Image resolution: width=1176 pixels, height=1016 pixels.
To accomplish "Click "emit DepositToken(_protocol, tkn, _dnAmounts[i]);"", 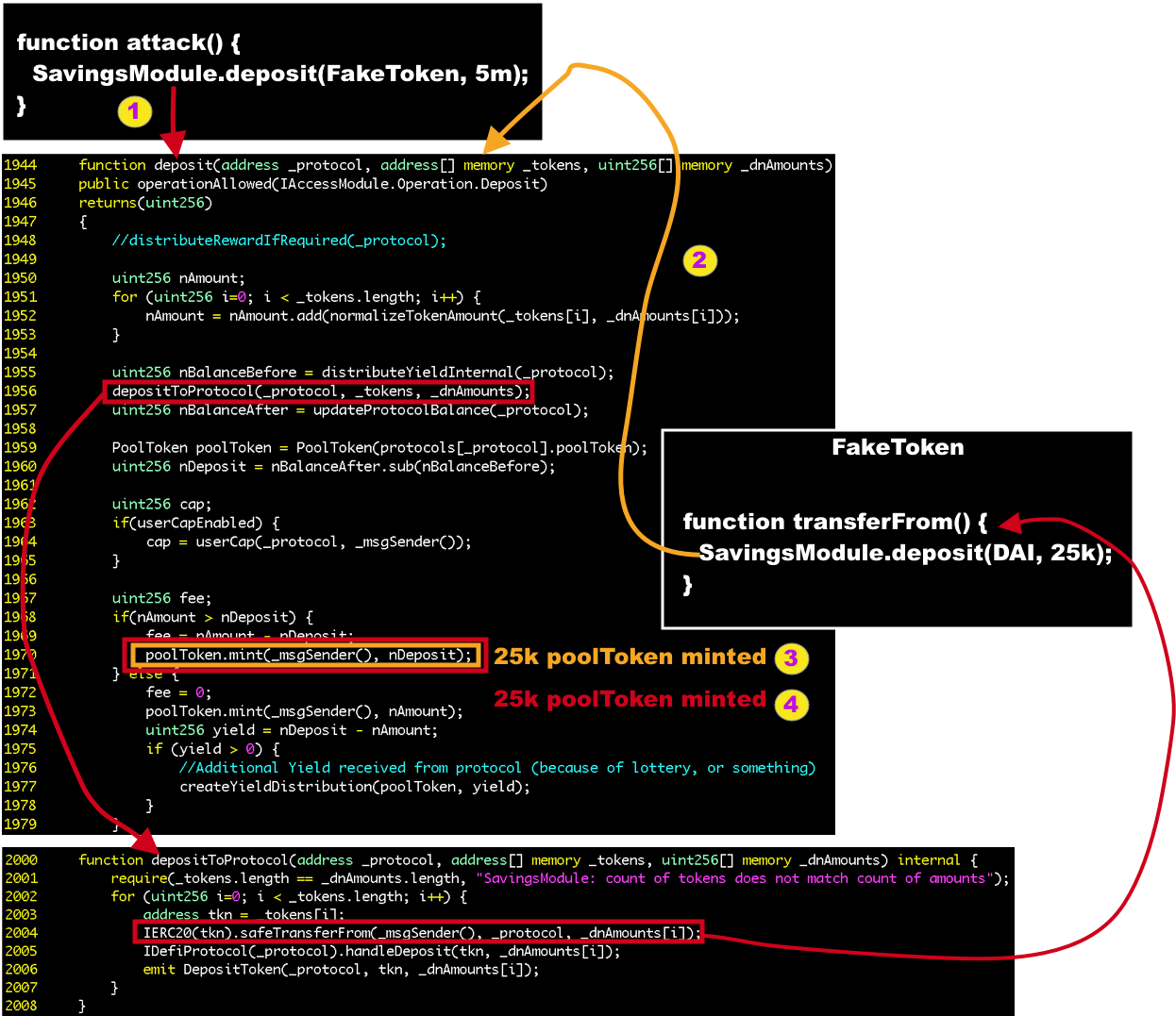I will pos(342,970).
